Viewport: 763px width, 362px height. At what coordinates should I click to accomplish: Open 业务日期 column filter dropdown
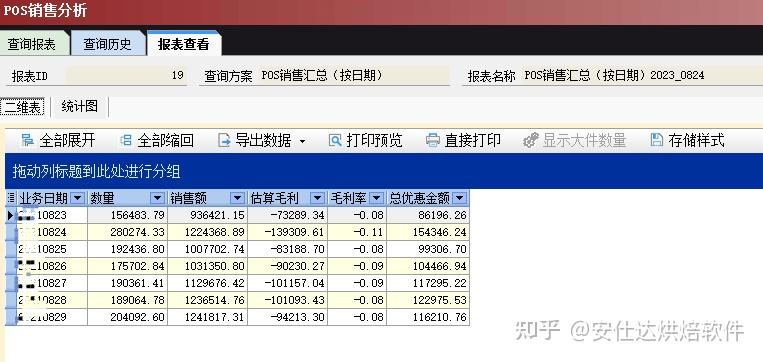click(77, 198)
